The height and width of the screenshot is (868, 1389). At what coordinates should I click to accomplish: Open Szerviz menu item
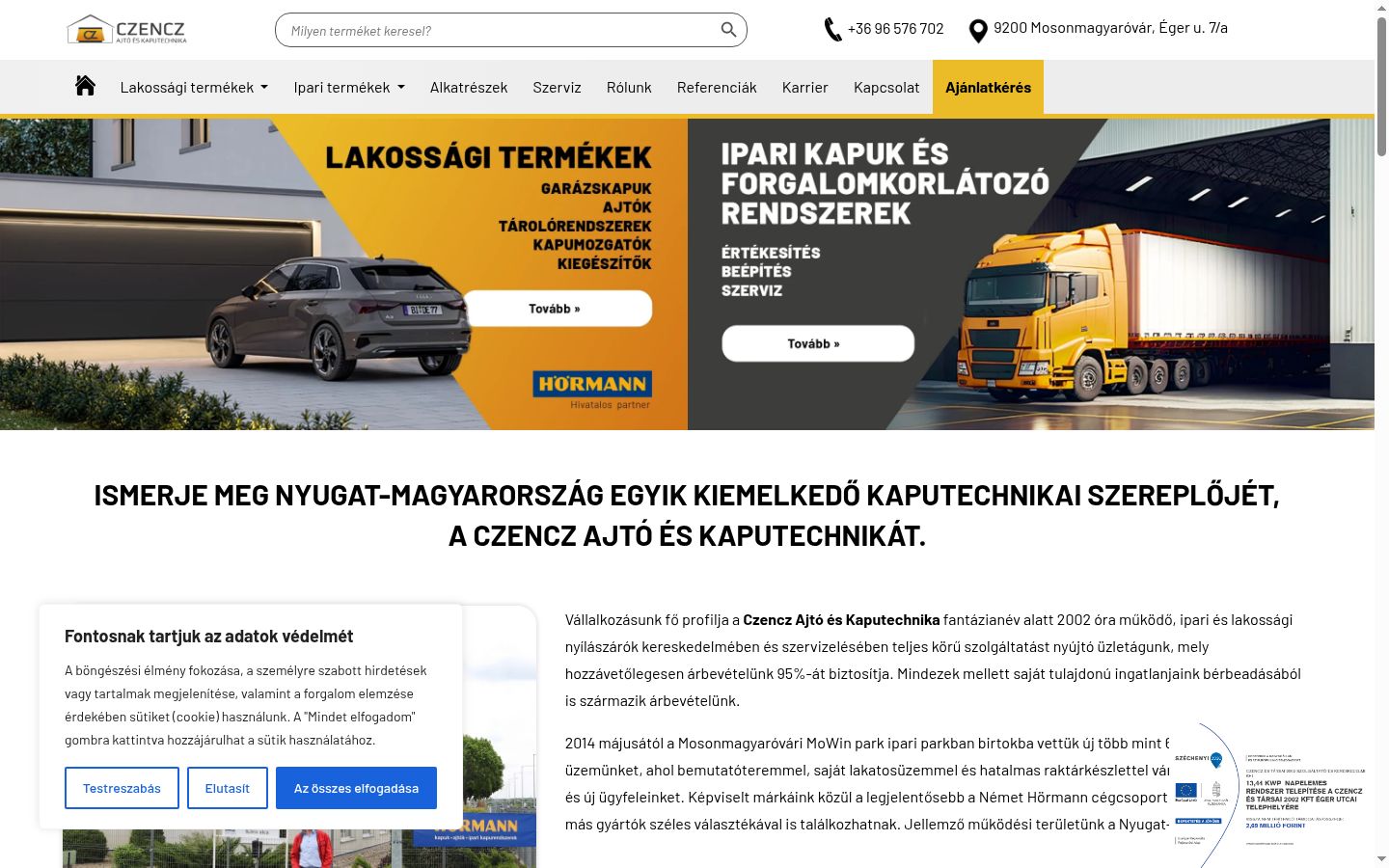pos(558,87)
